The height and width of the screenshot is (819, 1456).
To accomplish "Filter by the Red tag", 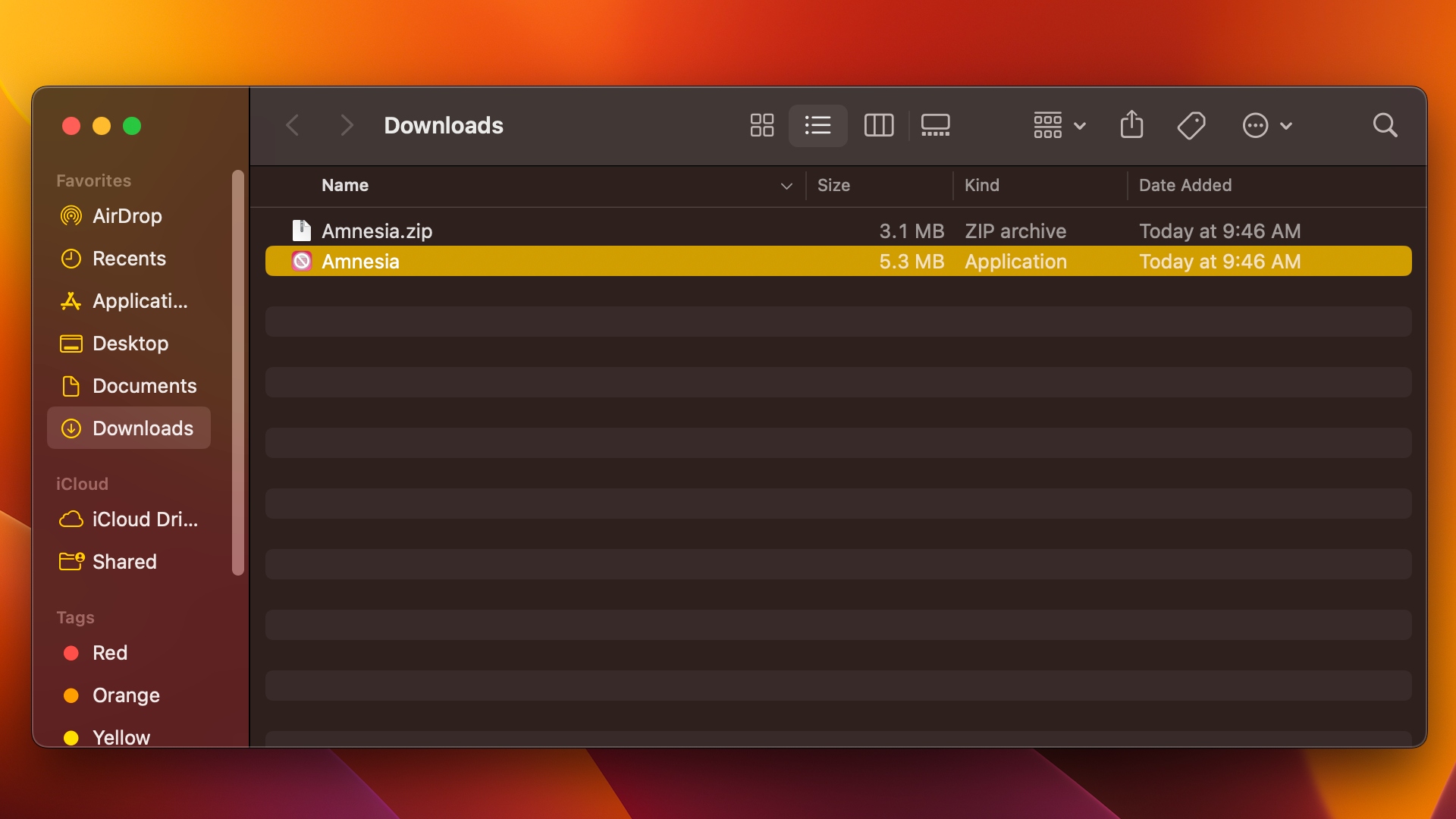I will pyautogui.click(x=129, y=653).
